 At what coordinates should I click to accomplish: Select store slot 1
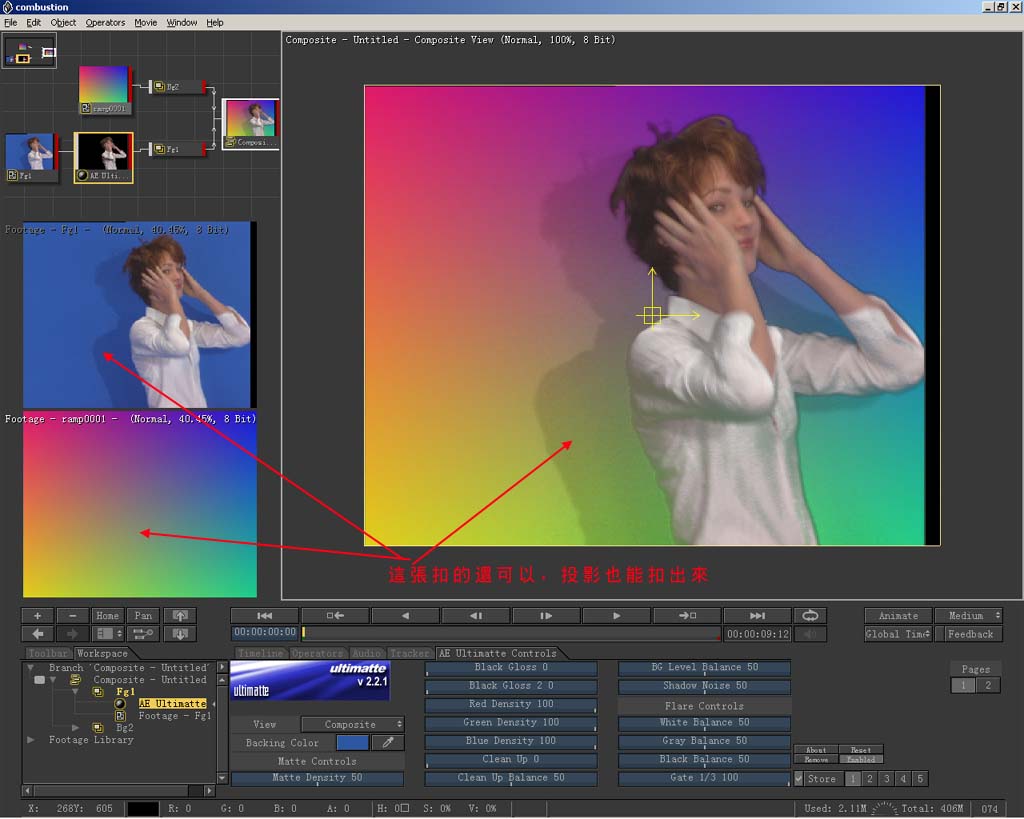tap(853, 779)
